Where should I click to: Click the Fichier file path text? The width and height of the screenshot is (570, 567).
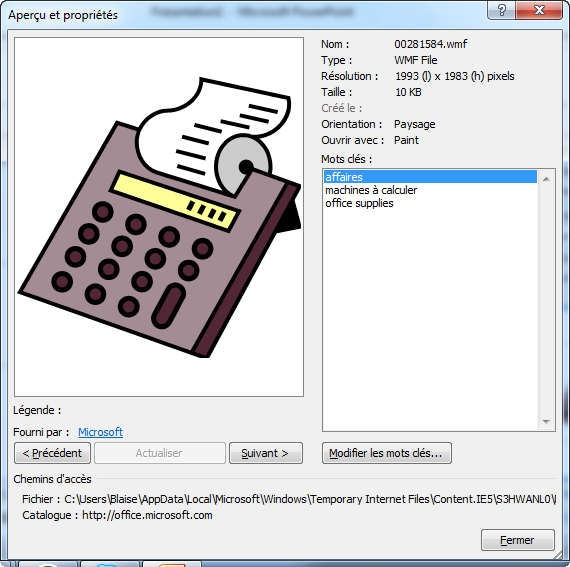[310, 499]
